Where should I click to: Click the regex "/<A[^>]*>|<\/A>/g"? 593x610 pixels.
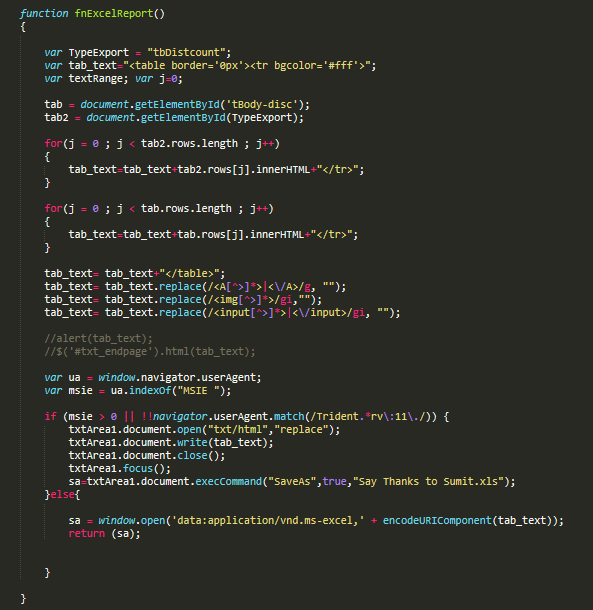pyautogui.click(x=259, y=287)
